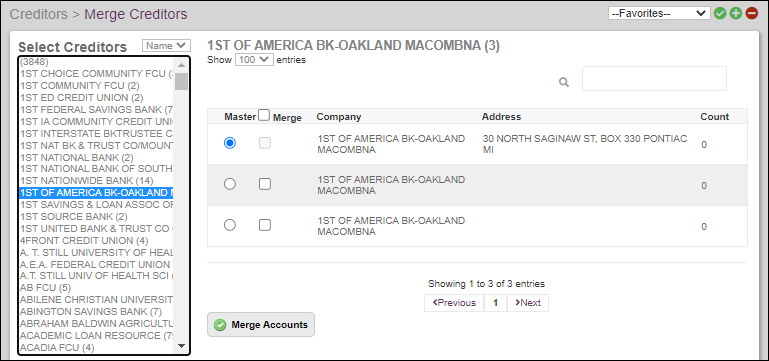Click the magnifying glass search icon
Image resolution: width=769 pixels, height=361 pixels.
[564, 82]
